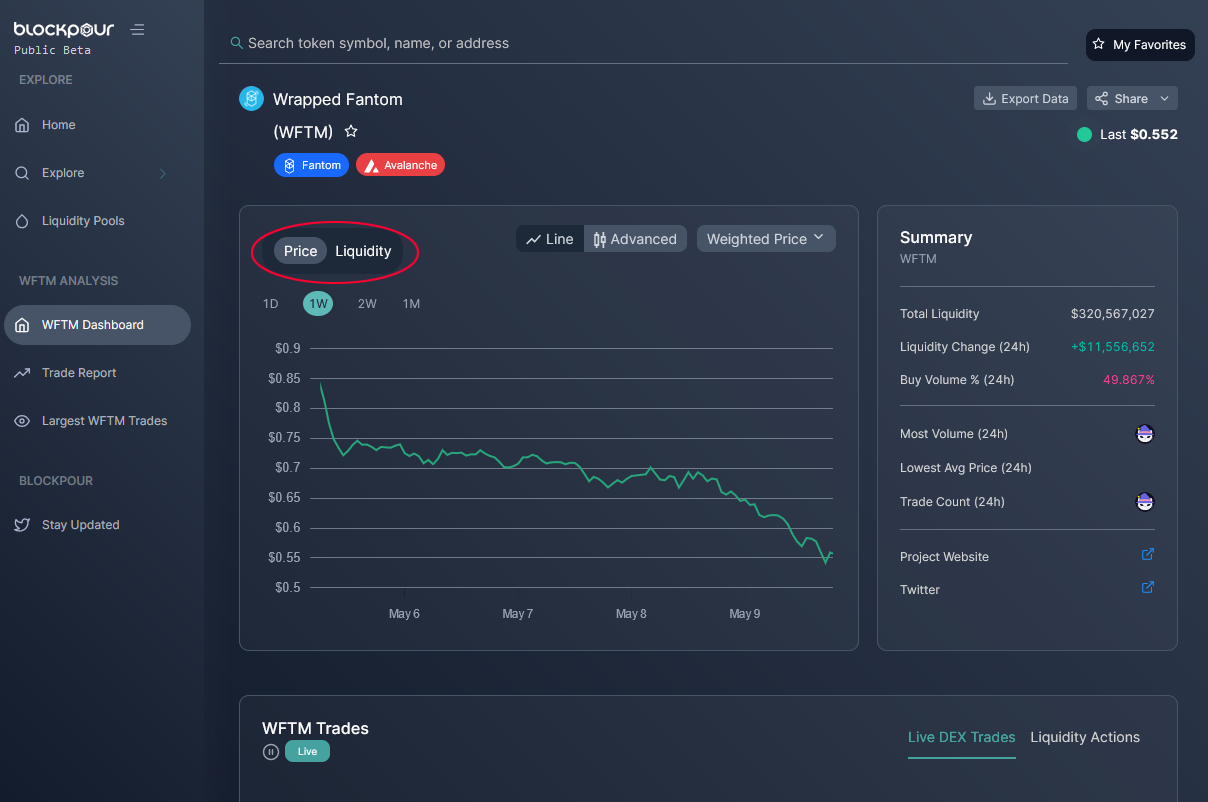Click the Lowest Avg Price (24h) label
Image resolution: width=1208 pixels, height=802 pixels.
click(x=966, y=468)
